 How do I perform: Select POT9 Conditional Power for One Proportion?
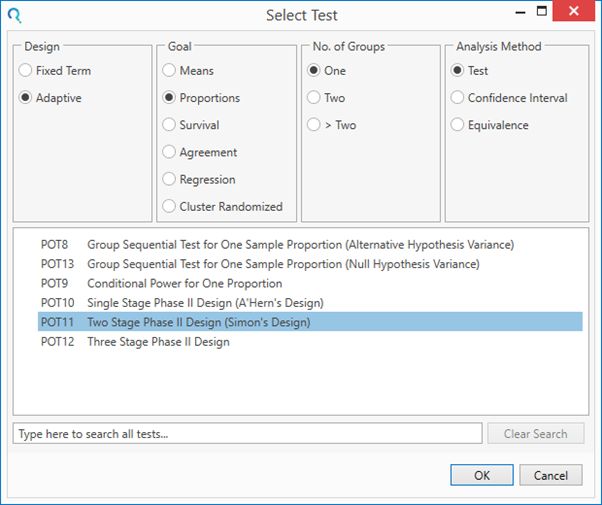[x=310, y=283]
